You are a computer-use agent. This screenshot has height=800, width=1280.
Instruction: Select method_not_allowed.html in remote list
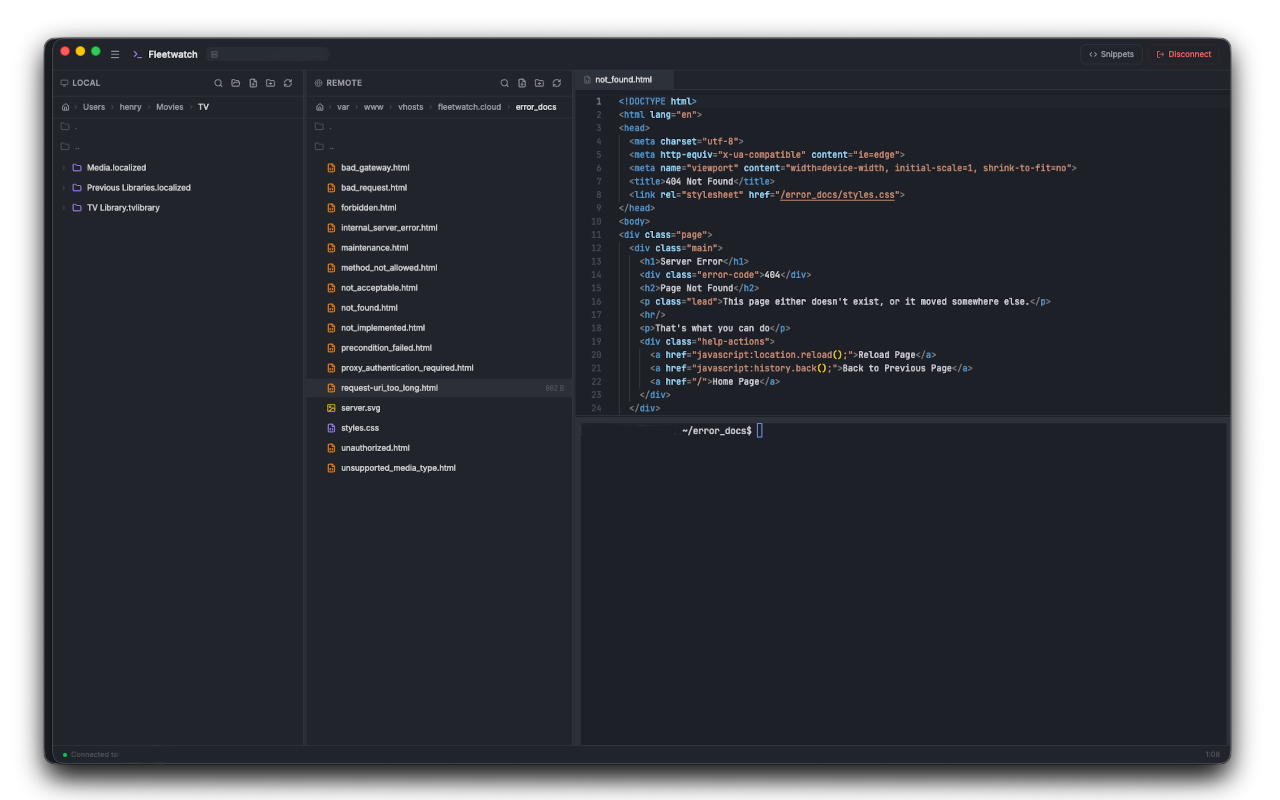click(439, 268)
